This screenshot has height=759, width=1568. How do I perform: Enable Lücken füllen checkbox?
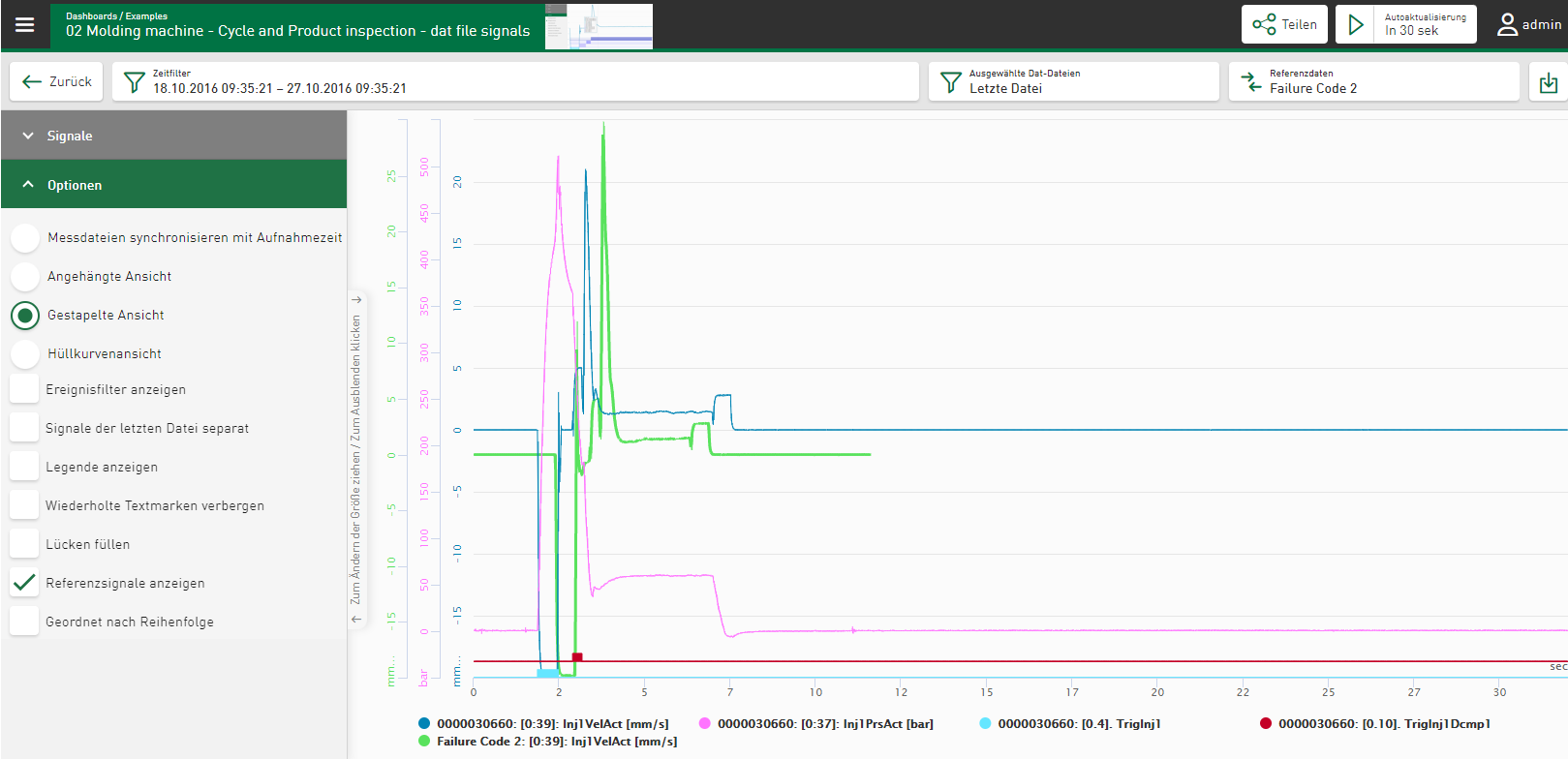pos(24,544)
